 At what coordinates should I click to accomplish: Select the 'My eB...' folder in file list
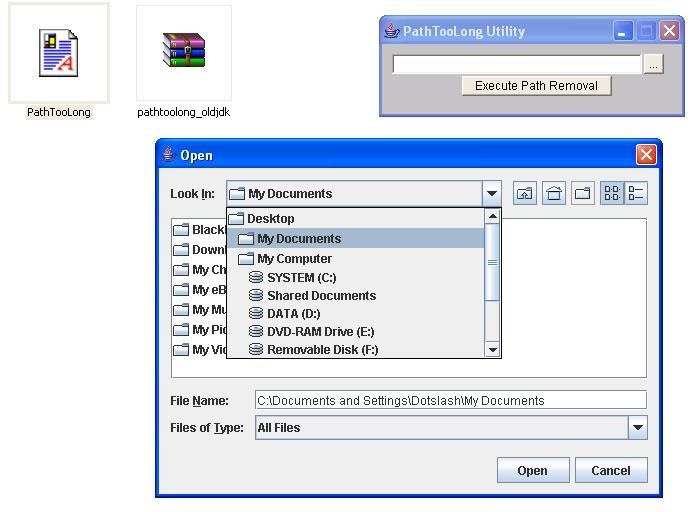click(200, 289)
